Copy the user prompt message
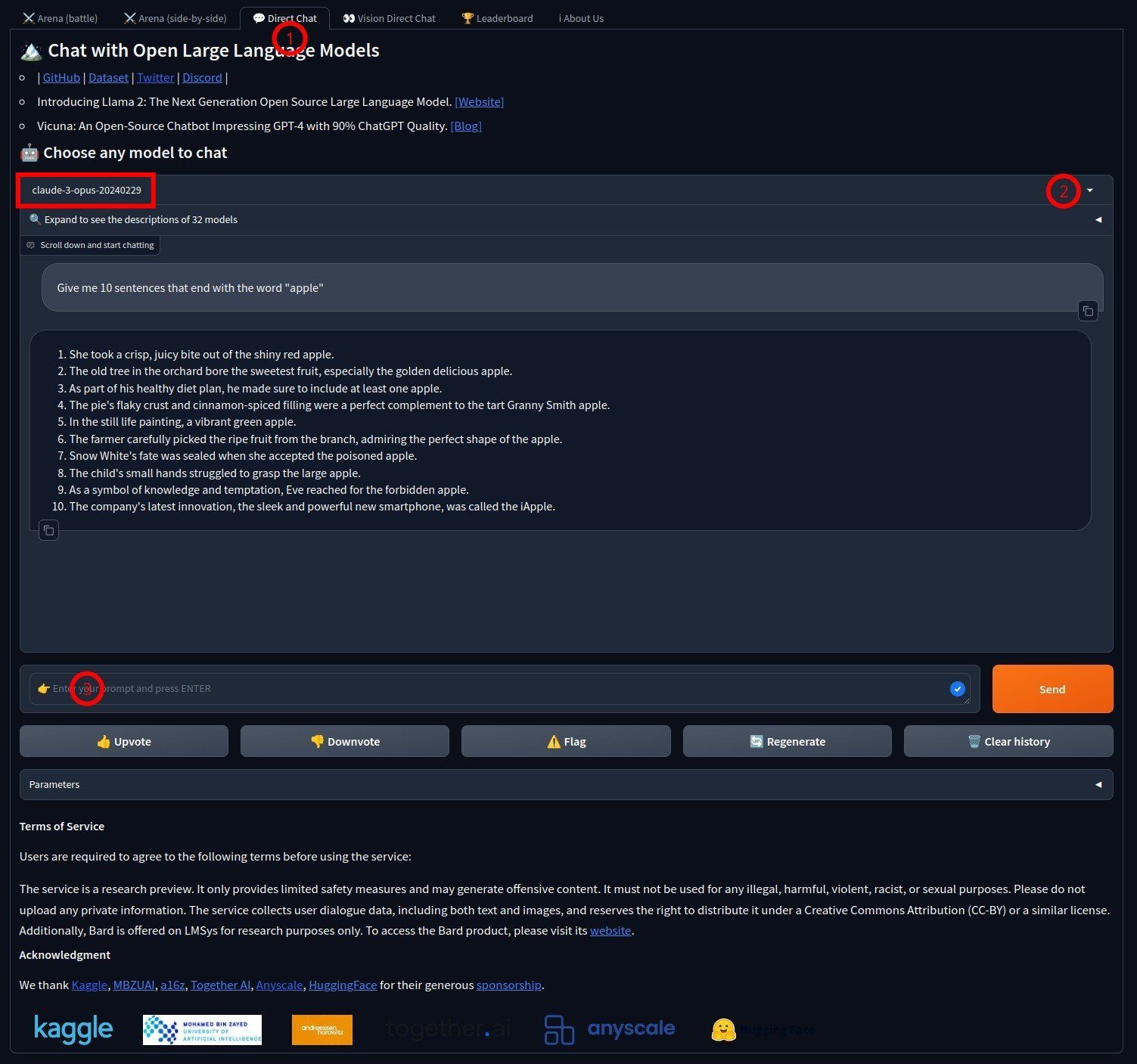The image size is (1137, 1064). [x=1087, y=311]
